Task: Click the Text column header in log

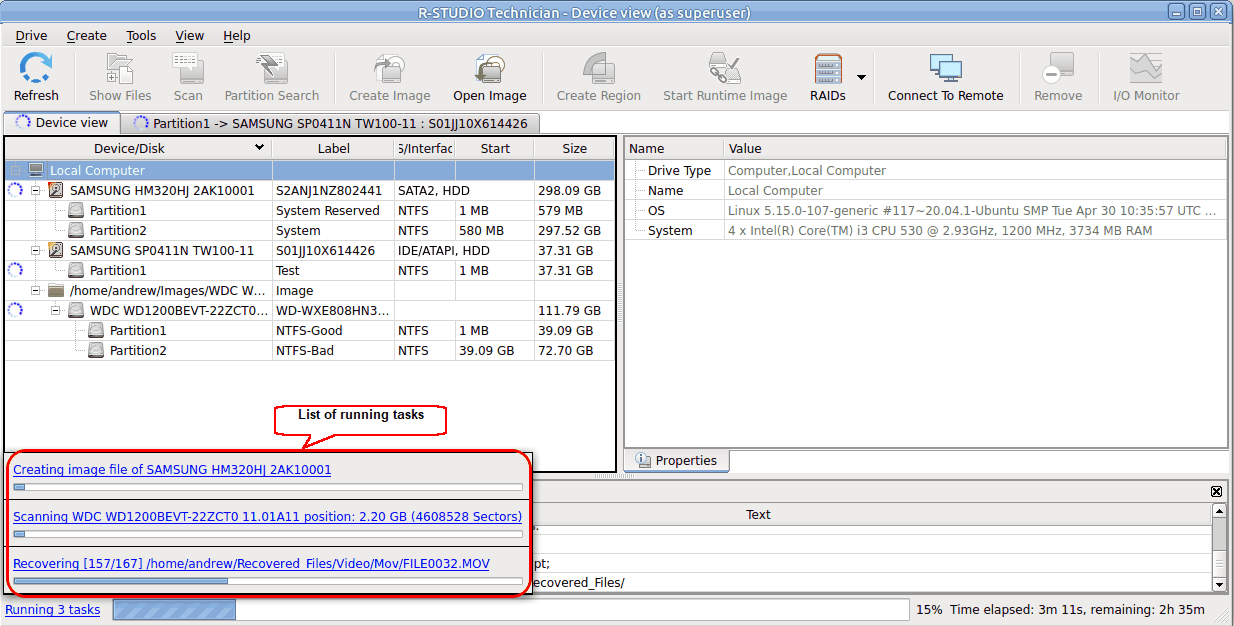Action: click(x=758, y=514)
